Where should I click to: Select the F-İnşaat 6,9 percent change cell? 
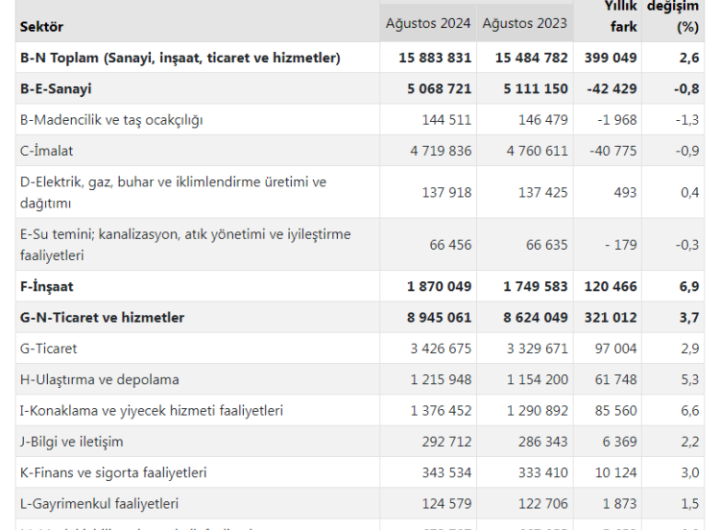point(689,287)
